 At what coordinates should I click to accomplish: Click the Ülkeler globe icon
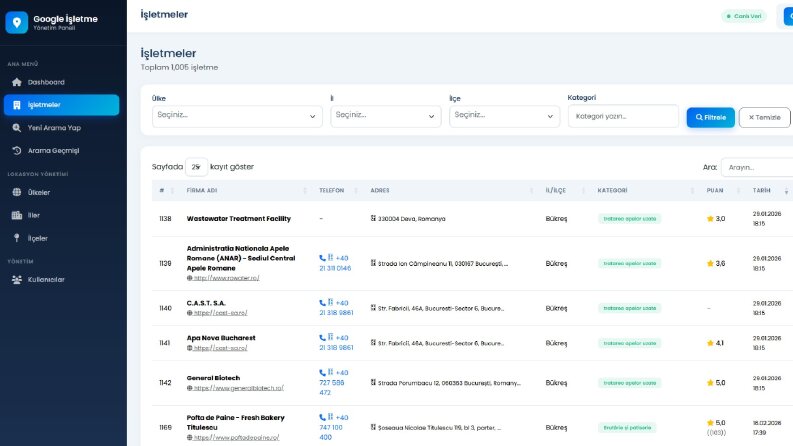coord(17,192)
